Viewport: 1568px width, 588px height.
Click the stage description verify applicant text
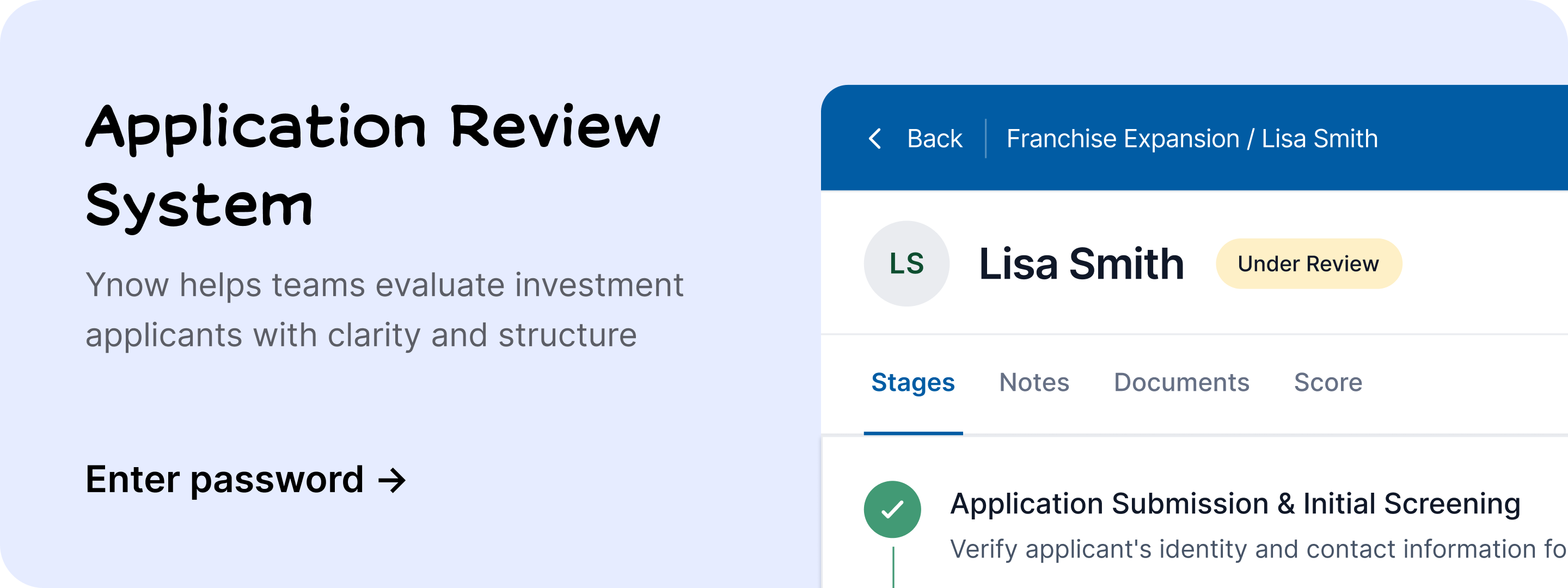coord(1254,550)
